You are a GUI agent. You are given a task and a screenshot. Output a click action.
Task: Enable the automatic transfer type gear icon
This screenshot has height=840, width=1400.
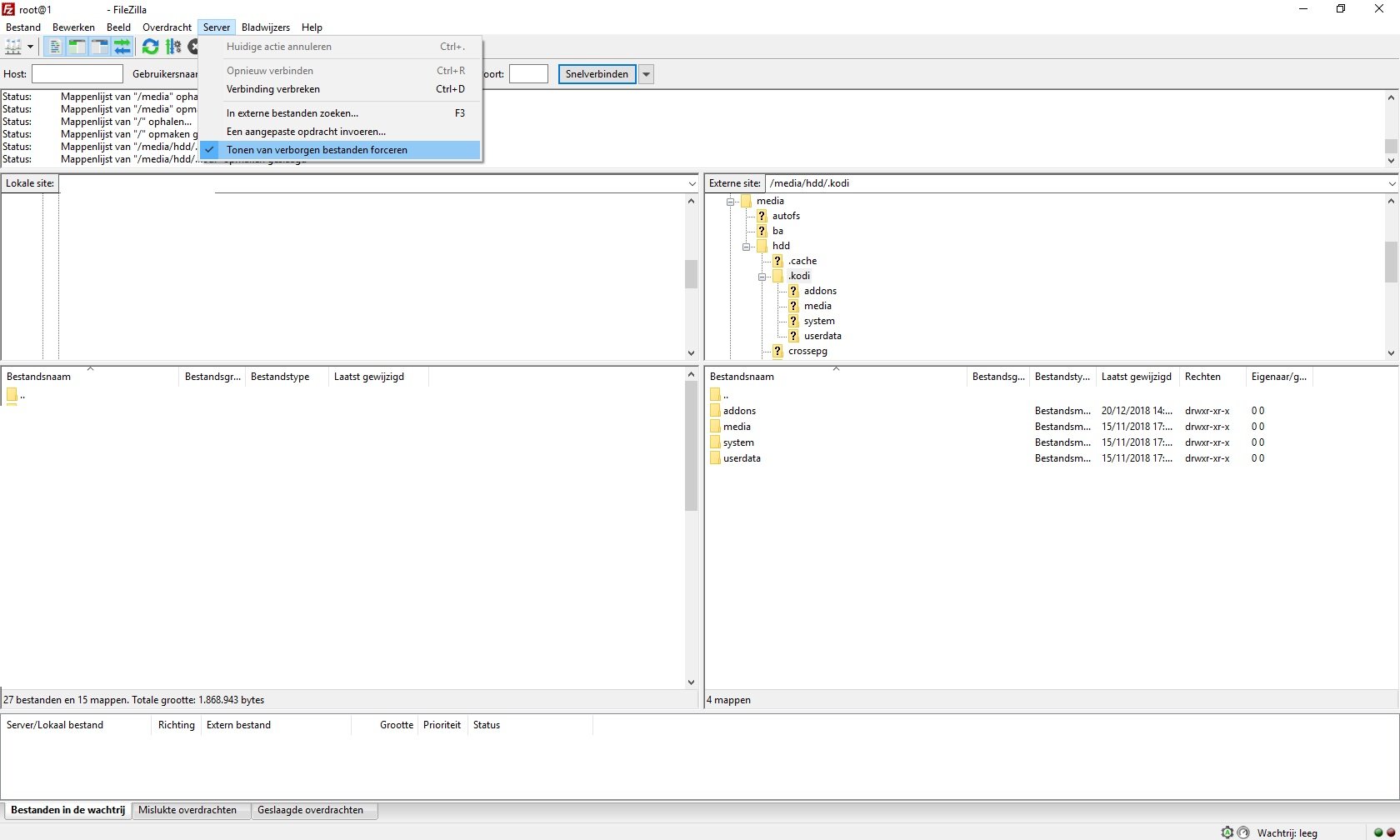click(x=1227, y=831)
